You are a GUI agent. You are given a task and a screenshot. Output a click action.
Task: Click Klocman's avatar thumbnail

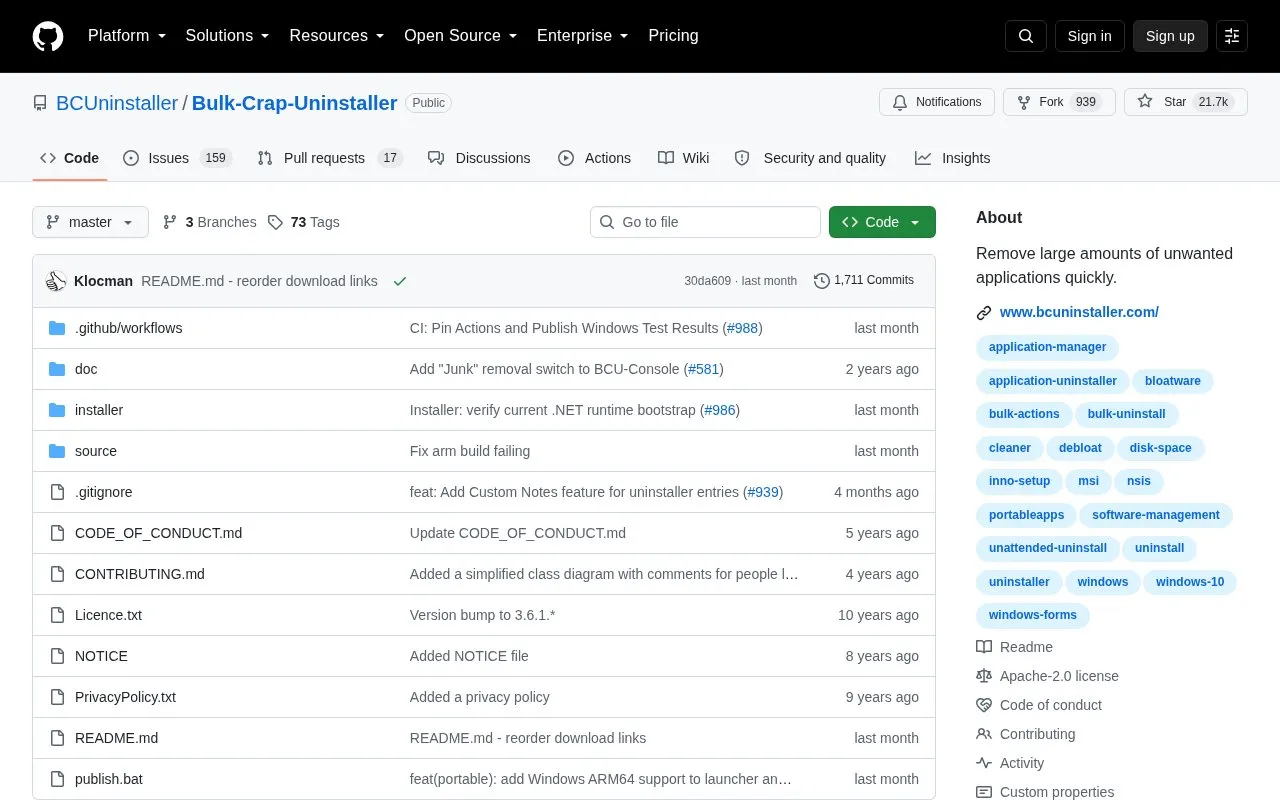coord(56,281)
